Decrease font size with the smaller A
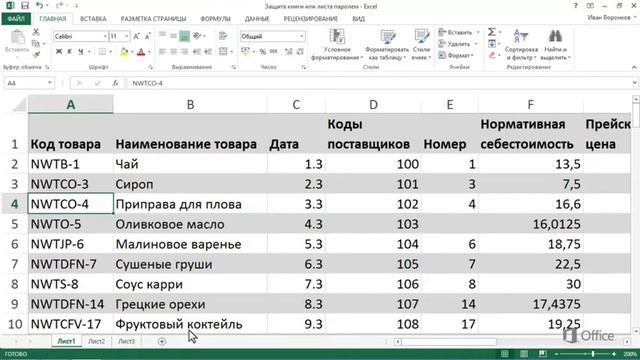Screen dimensions: 640x360 (x=147, y=36)
